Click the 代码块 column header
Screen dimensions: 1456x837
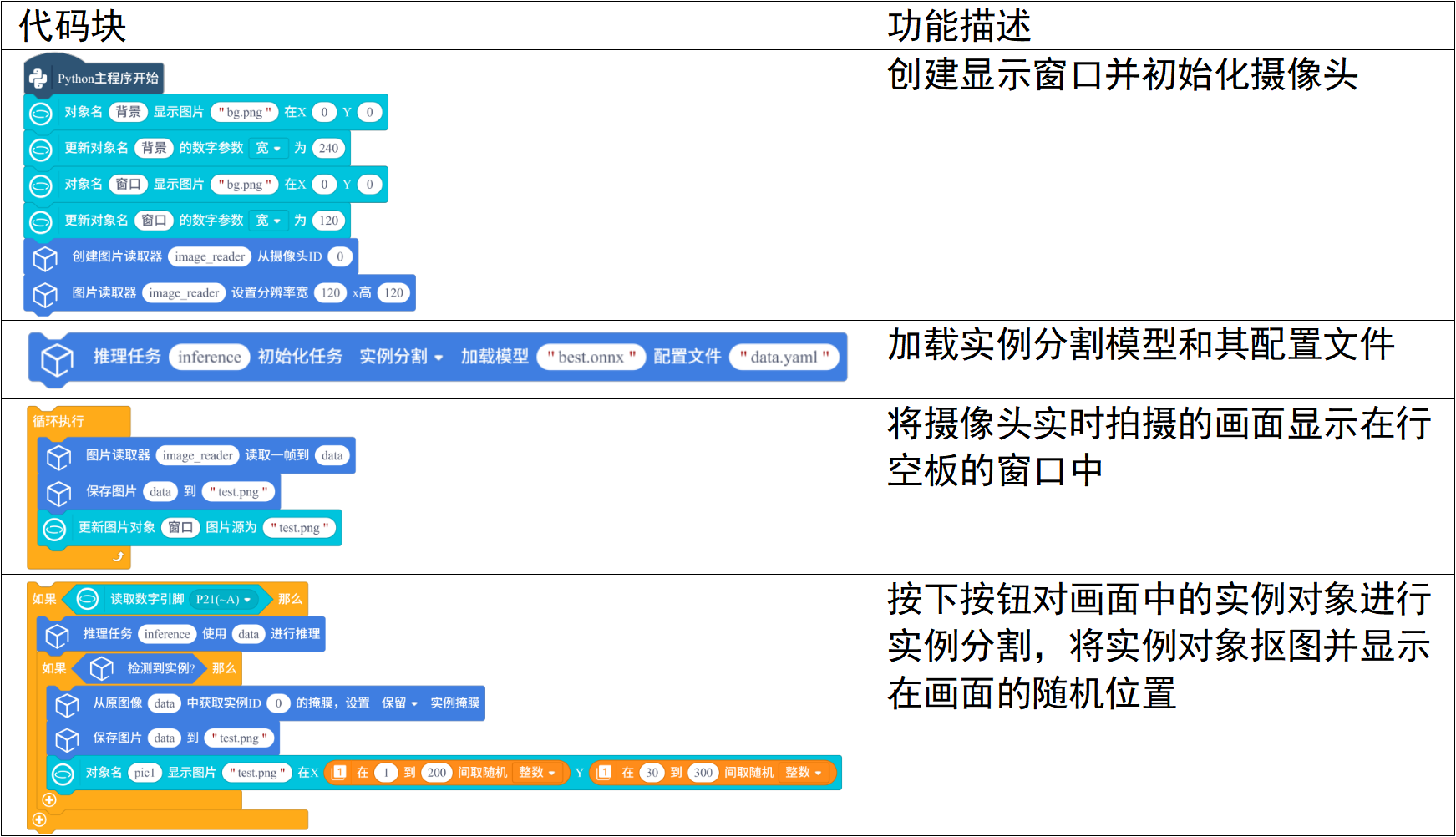(73, 26)
